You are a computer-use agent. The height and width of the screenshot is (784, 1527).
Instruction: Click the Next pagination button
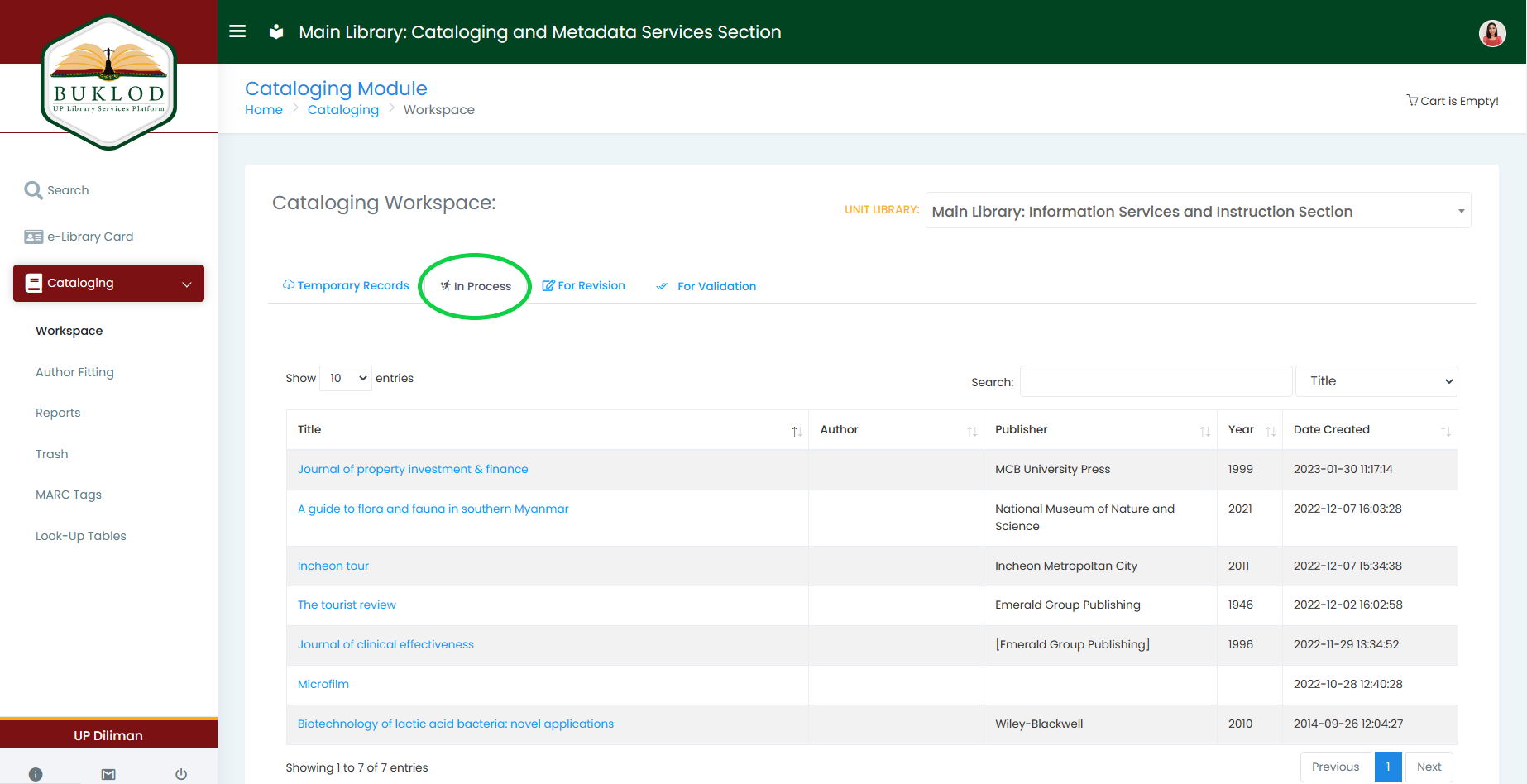tap(1429, 767)
